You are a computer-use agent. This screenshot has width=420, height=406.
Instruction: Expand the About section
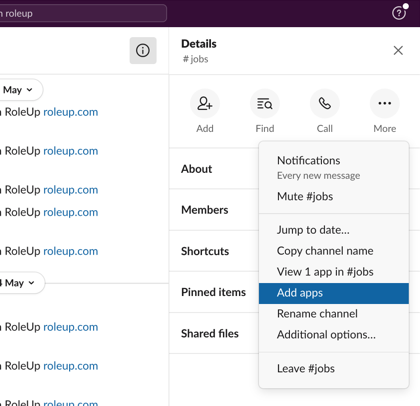pyautogui.click(x=214, y=169)
